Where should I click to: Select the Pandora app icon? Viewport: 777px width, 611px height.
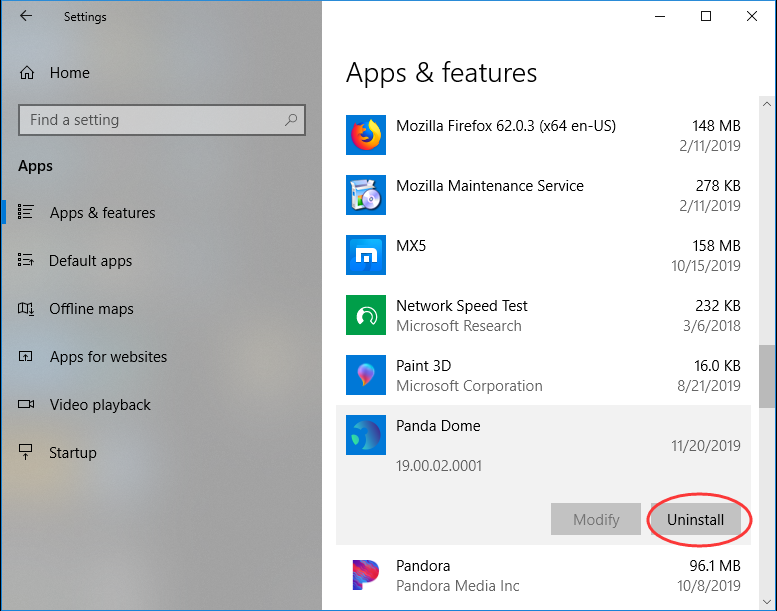366,575
